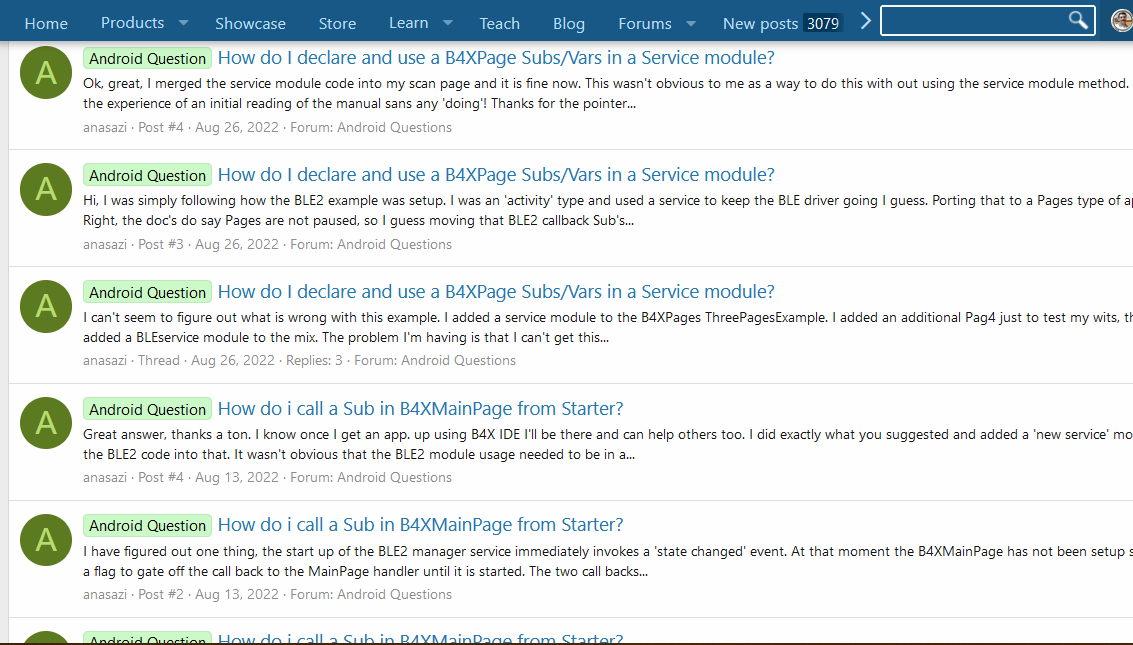Open the Teach nav item
The height and width of the screenshot is (645, 1133).
(x=499, y=23)
